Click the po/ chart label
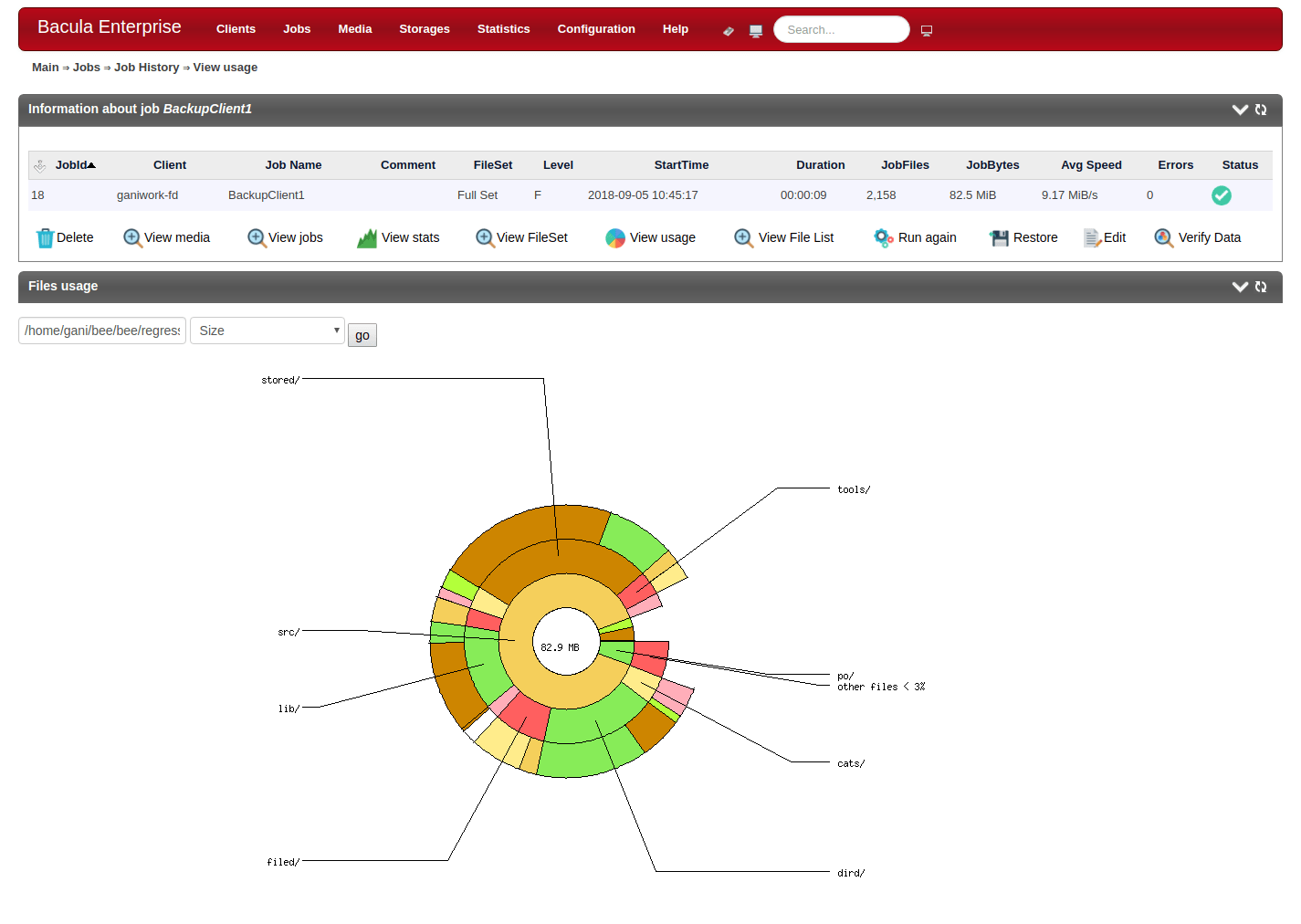Image resolution: width=1301 pixels, height=924 pixels. click(x=845, y=677)
